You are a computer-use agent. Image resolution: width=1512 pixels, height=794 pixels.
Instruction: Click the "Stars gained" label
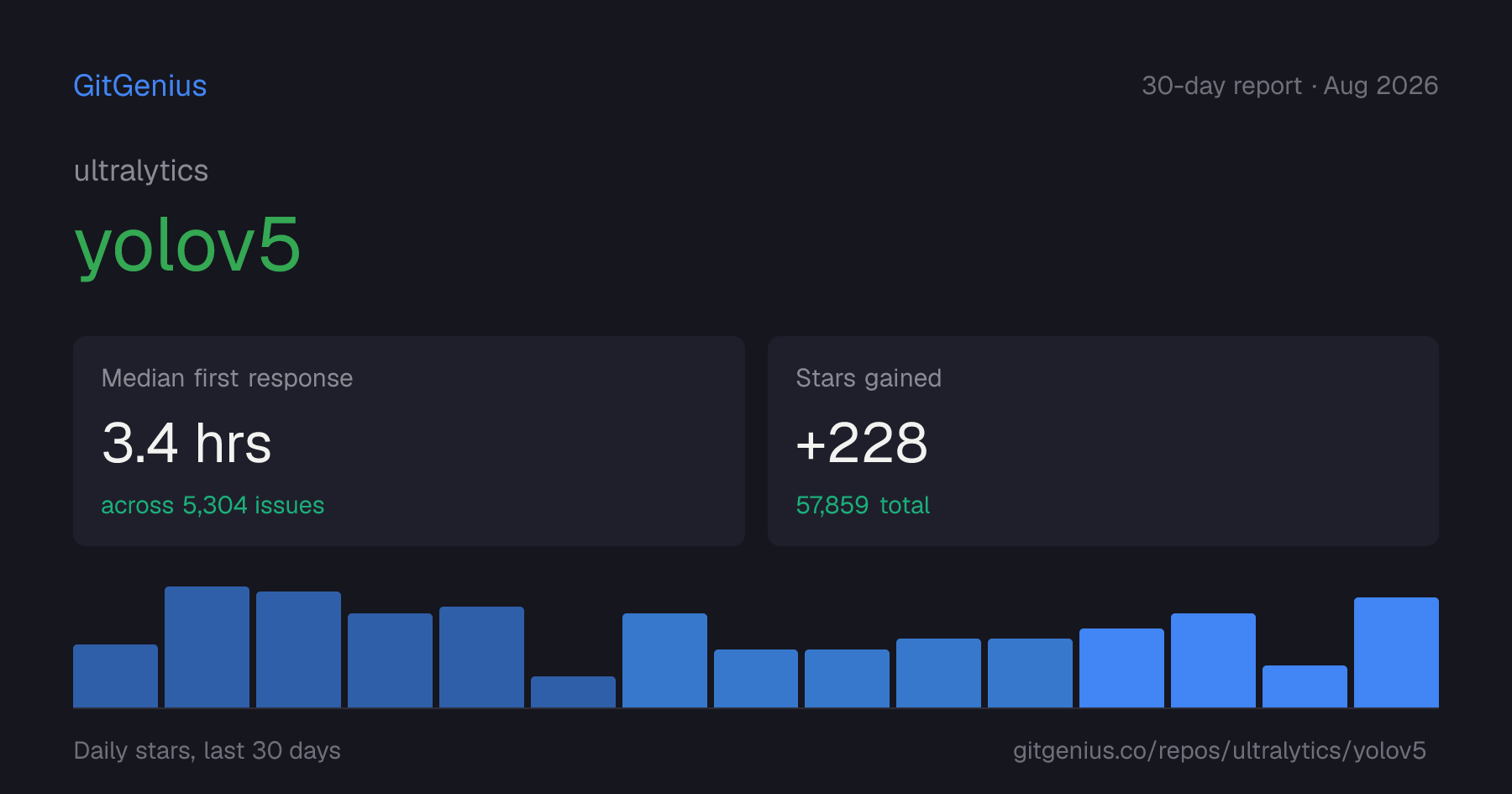869,378
